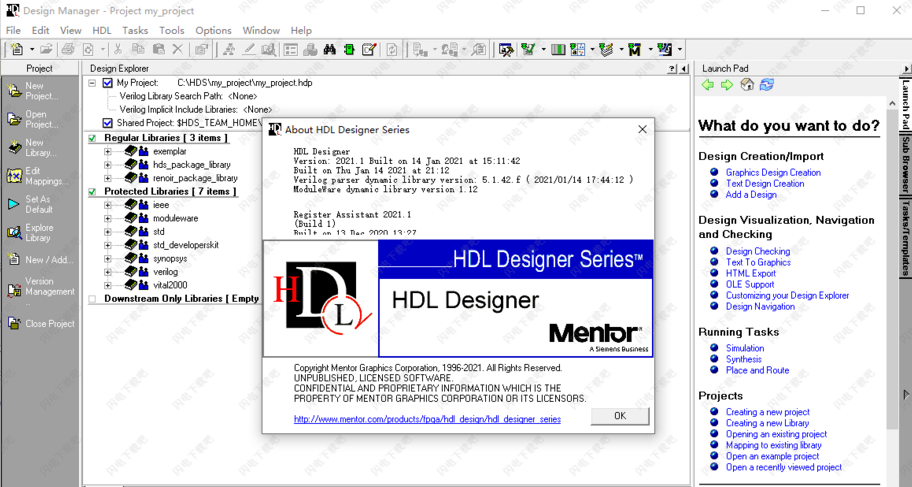
Task: Click New / Add in the sidebar
Action: [40, 260]
